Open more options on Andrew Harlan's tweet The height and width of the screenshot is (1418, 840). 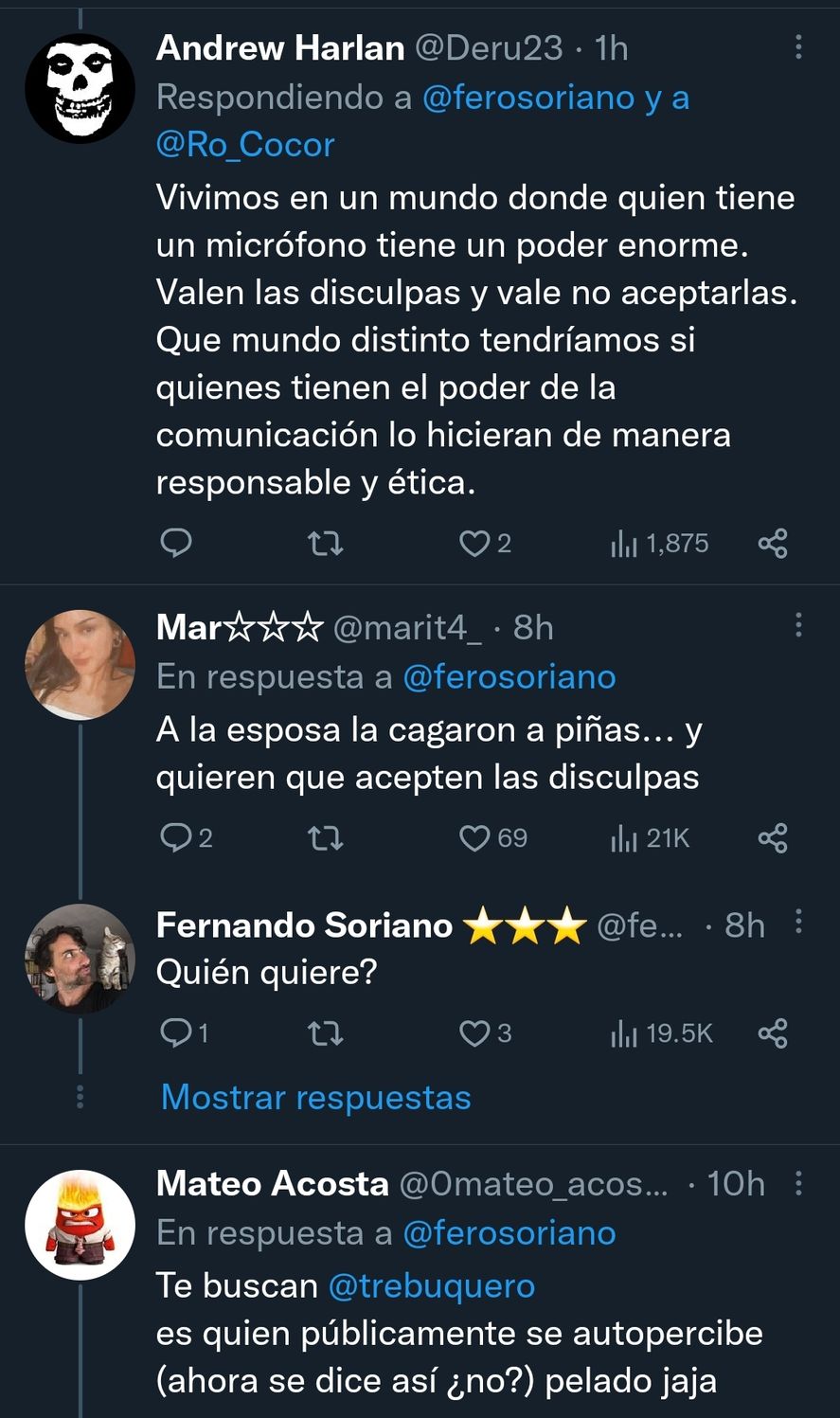pos(798,46)
